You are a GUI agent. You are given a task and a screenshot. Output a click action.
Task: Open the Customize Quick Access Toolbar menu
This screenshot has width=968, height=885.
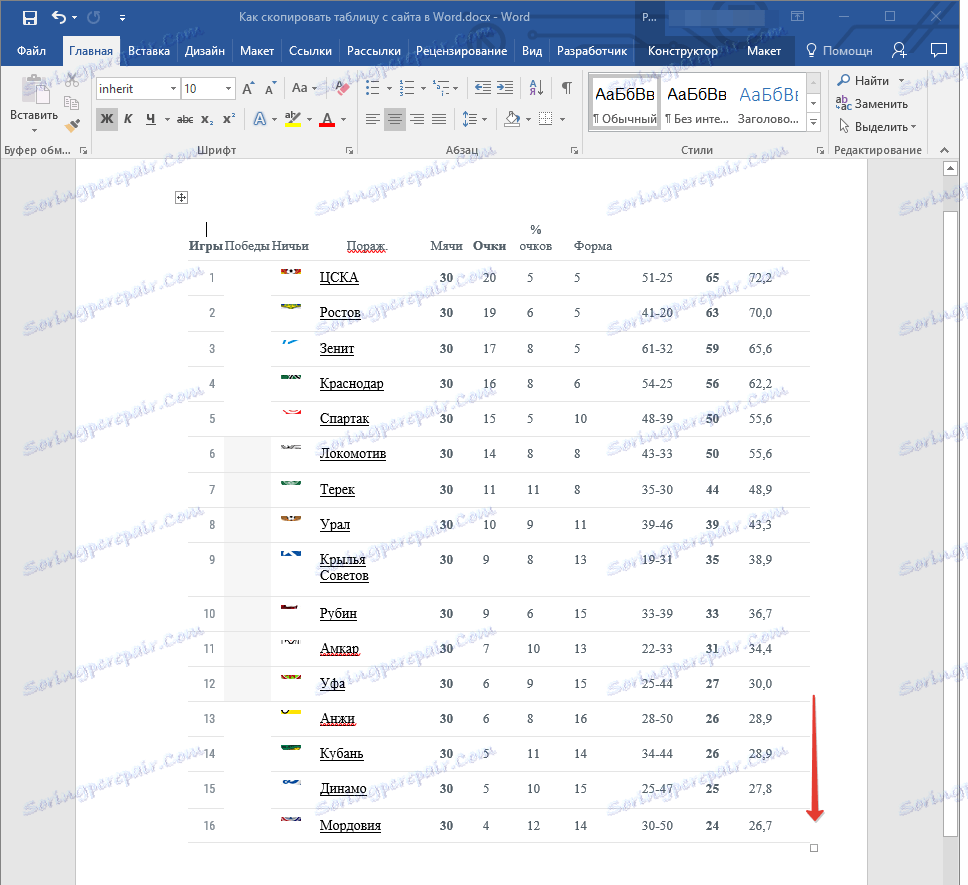pos(122,18)
